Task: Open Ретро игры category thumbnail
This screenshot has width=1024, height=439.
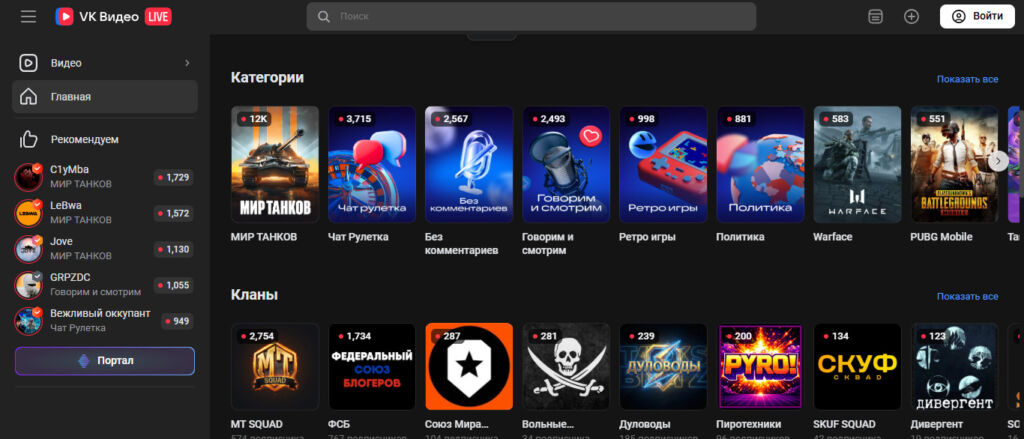Action: tap(663, 165)
